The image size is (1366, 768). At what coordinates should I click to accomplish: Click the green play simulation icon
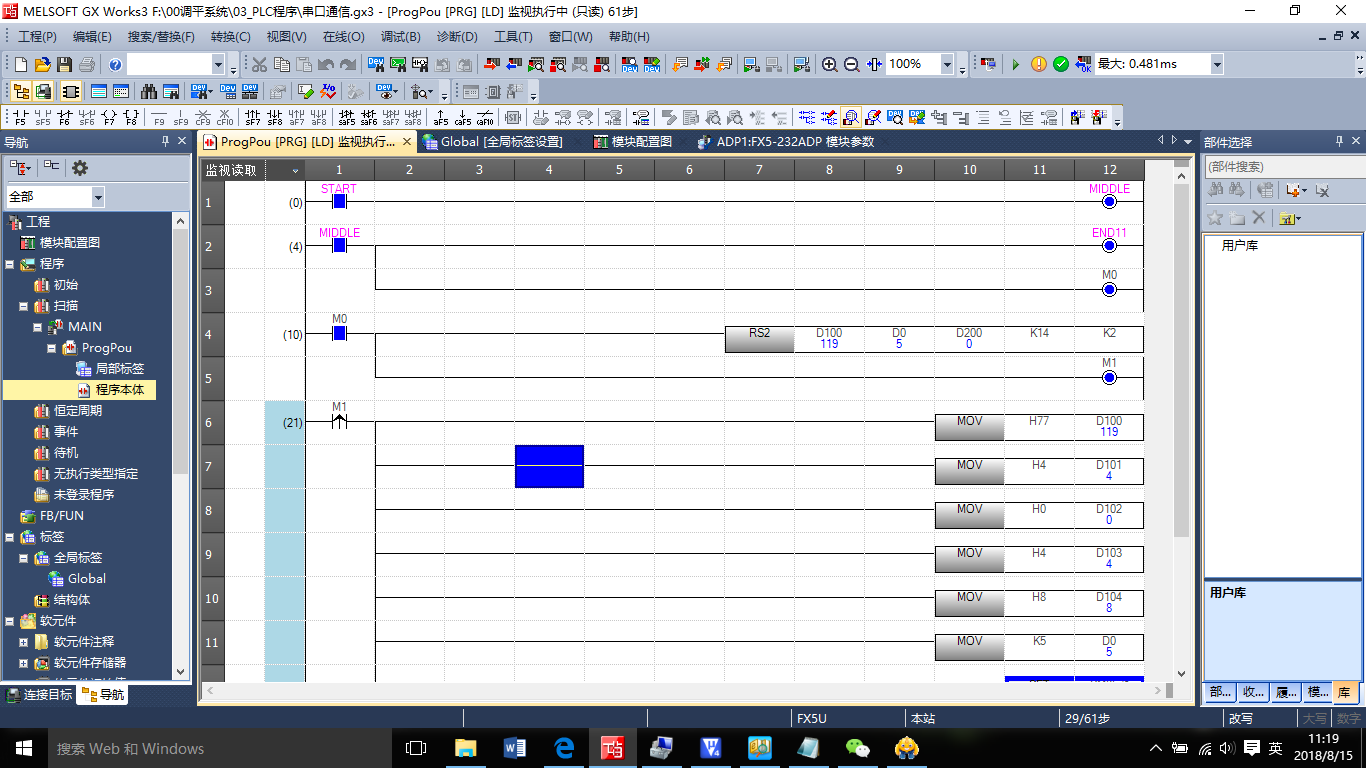pos(1015,65)
